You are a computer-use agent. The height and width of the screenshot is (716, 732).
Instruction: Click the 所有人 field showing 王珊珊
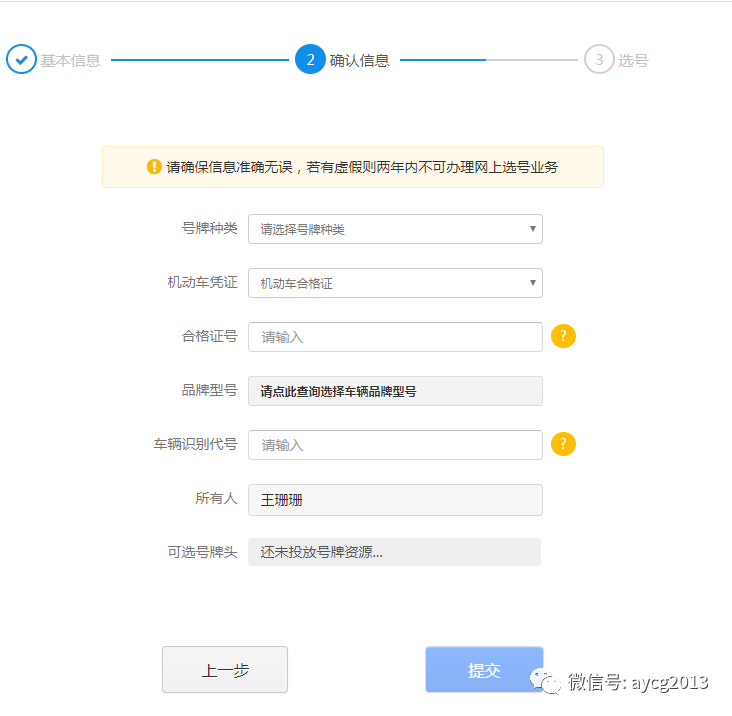tap(395, 500)
